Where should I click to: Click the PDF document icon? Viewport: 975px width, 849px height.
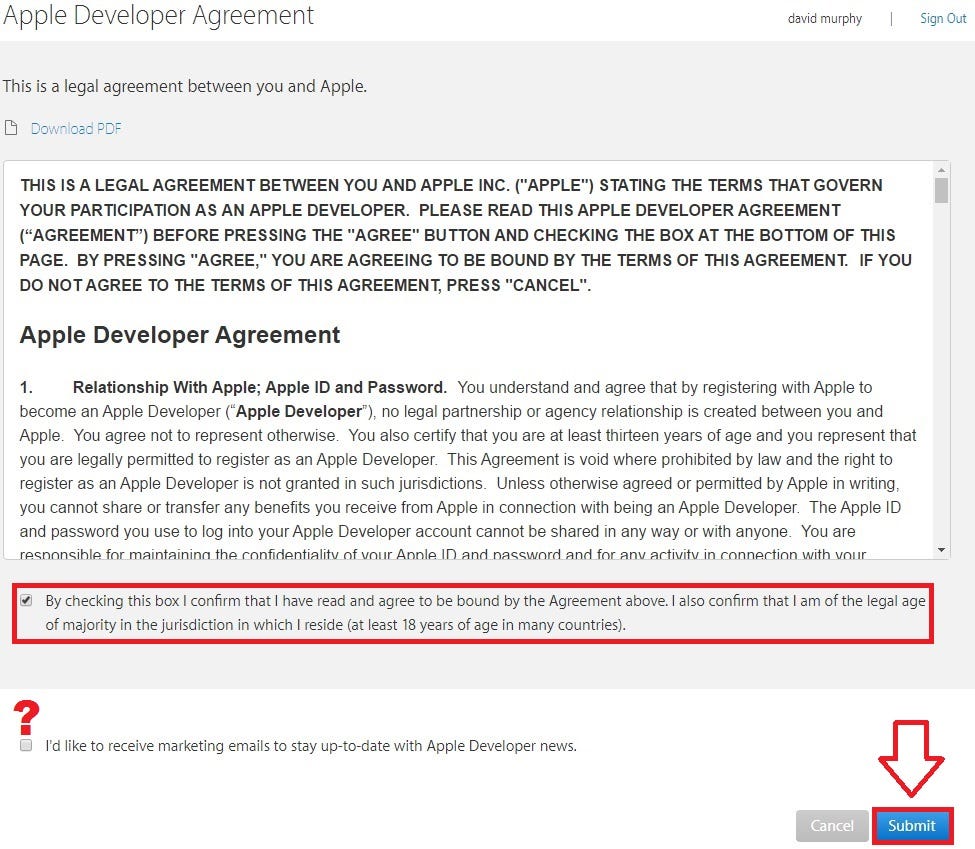coord(11,128)
